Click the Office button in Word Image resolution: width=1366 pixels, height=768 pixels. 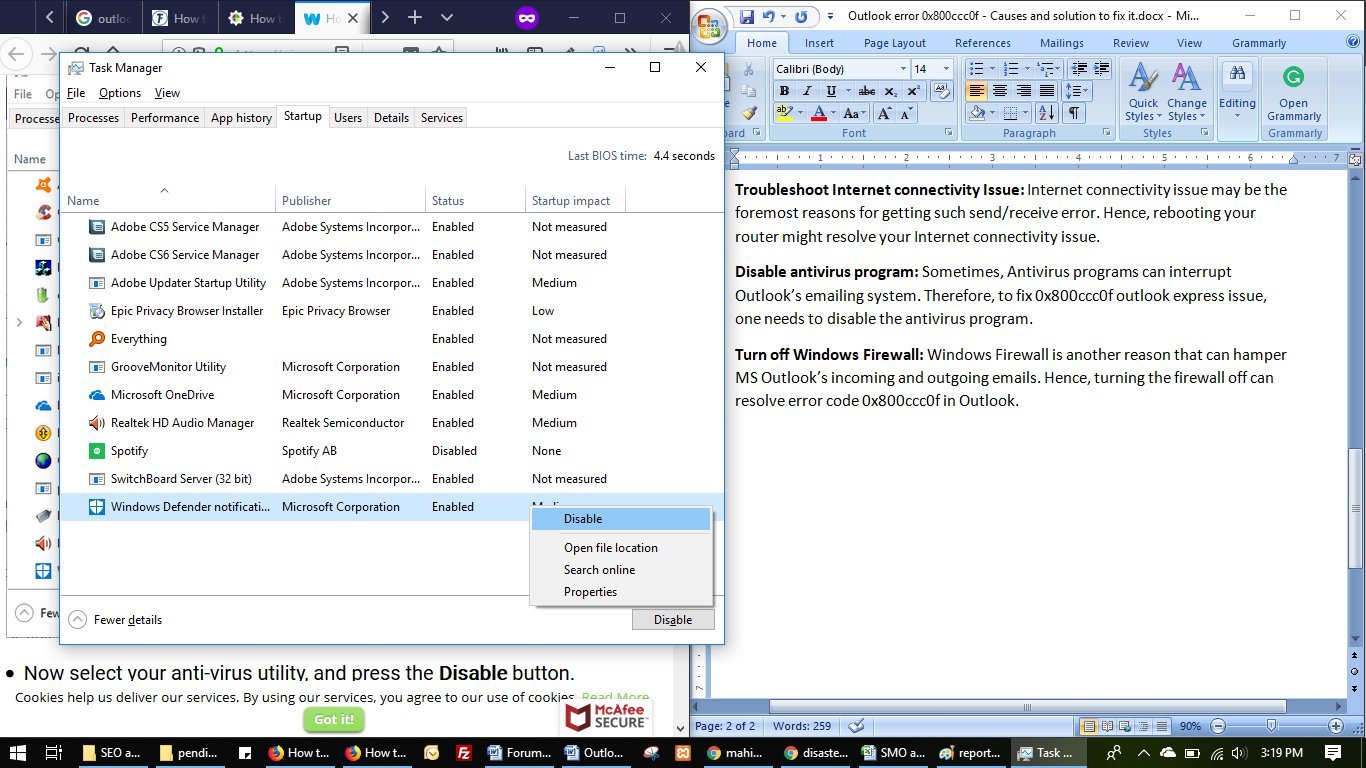710,24
